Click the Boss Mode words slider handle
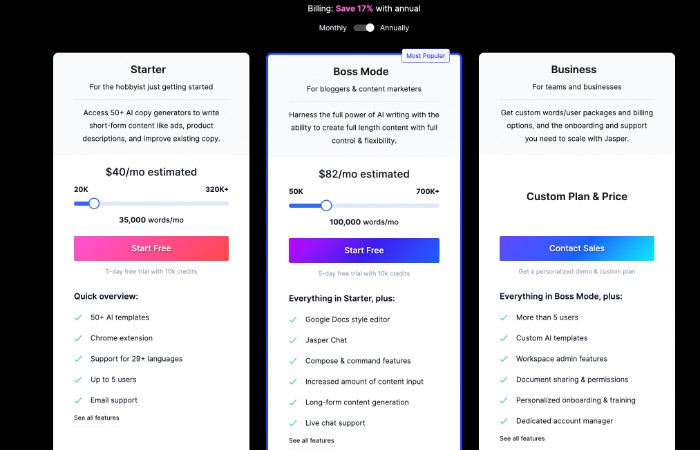The height and width of the screenshot is (450, 700). 326,205
